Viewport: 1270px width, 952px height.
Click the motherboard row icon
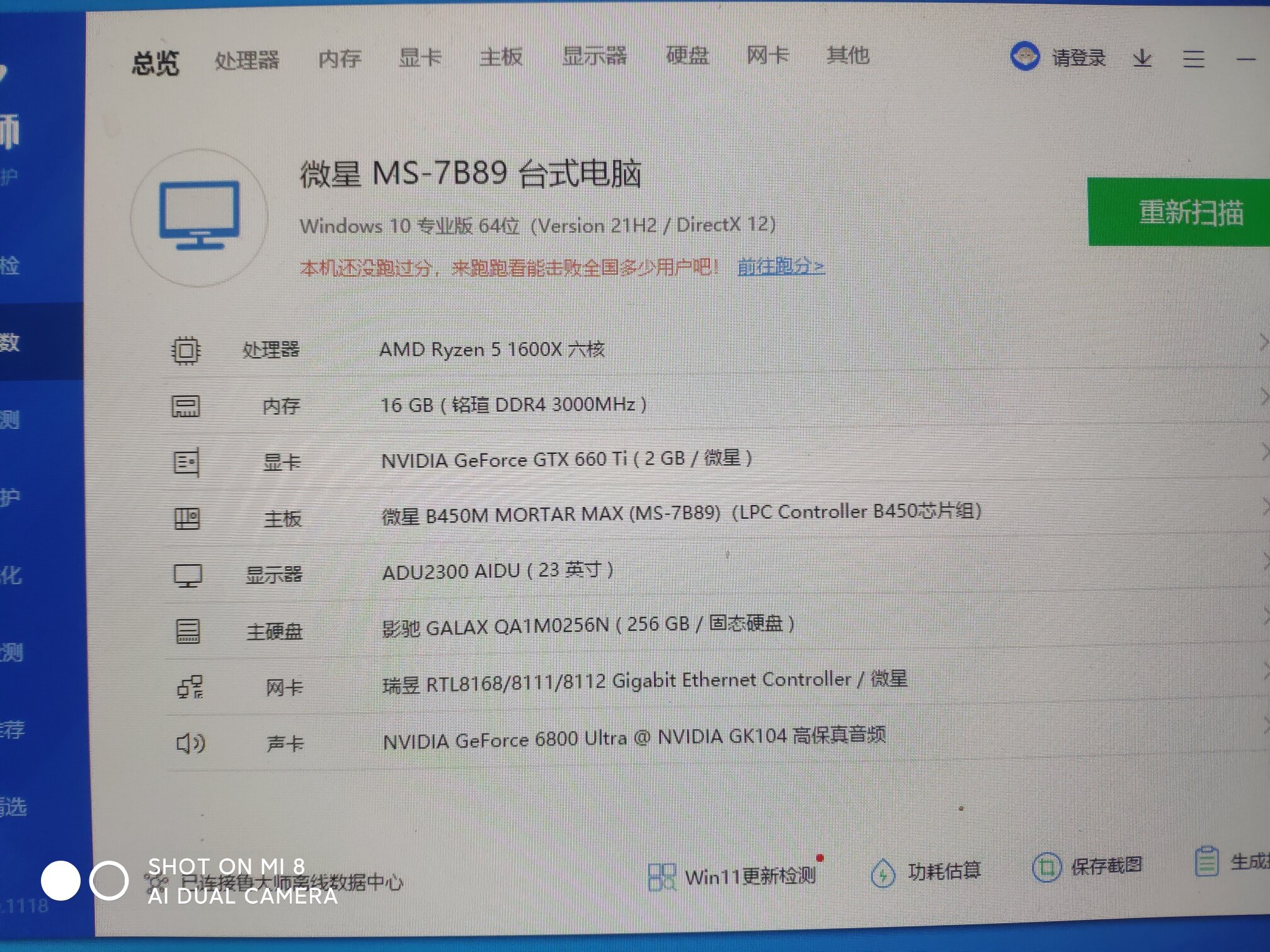point(187,519)
